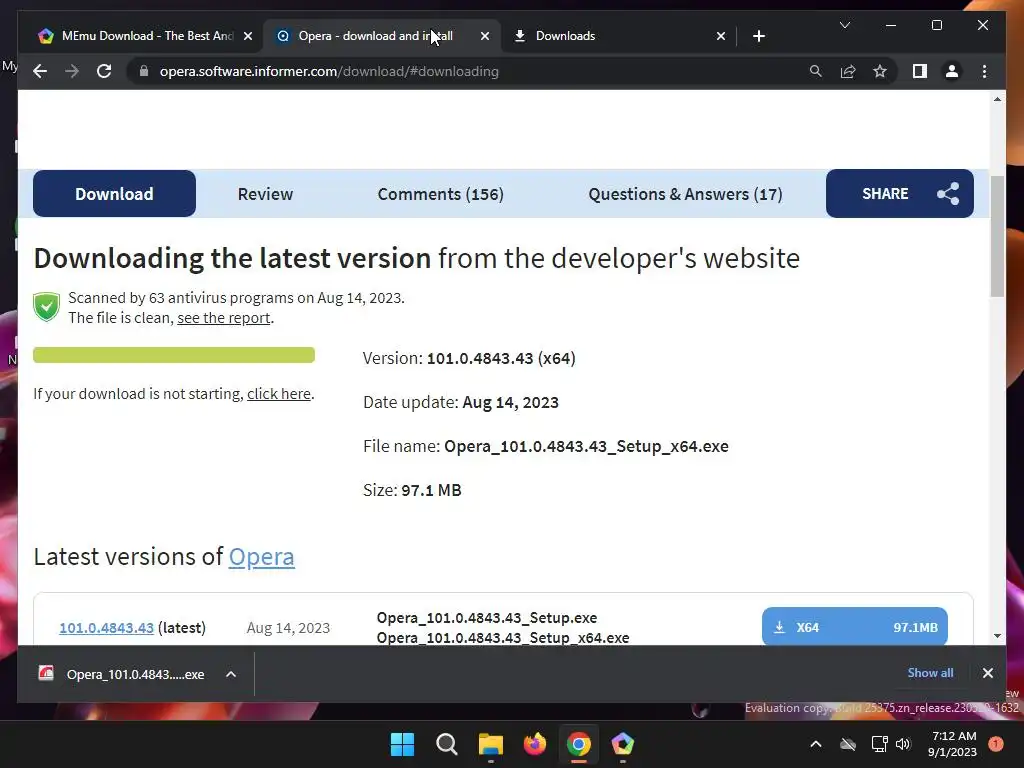Click the green download progress bar
This screenshot has width=1024, height=768.
tap(174, 355)
